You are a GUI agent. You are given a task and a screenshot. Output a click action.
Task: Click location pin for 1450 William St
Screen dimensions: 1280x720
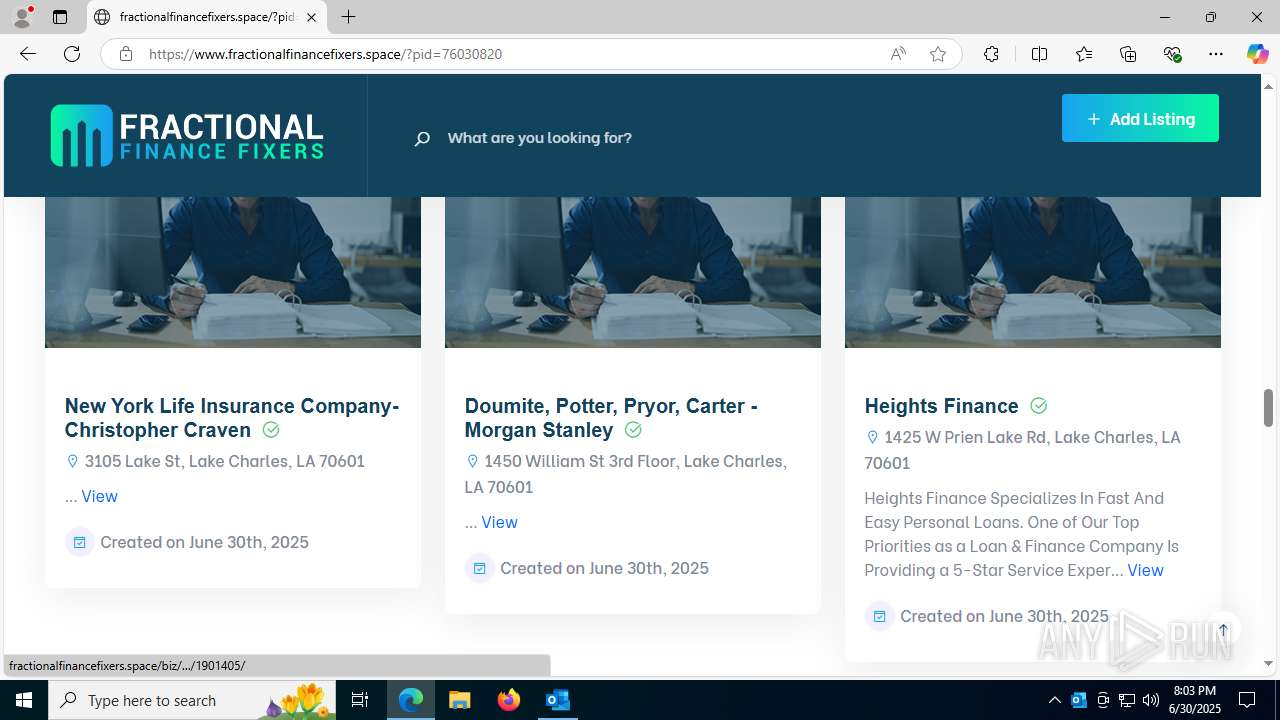click(x=472, y=461)
